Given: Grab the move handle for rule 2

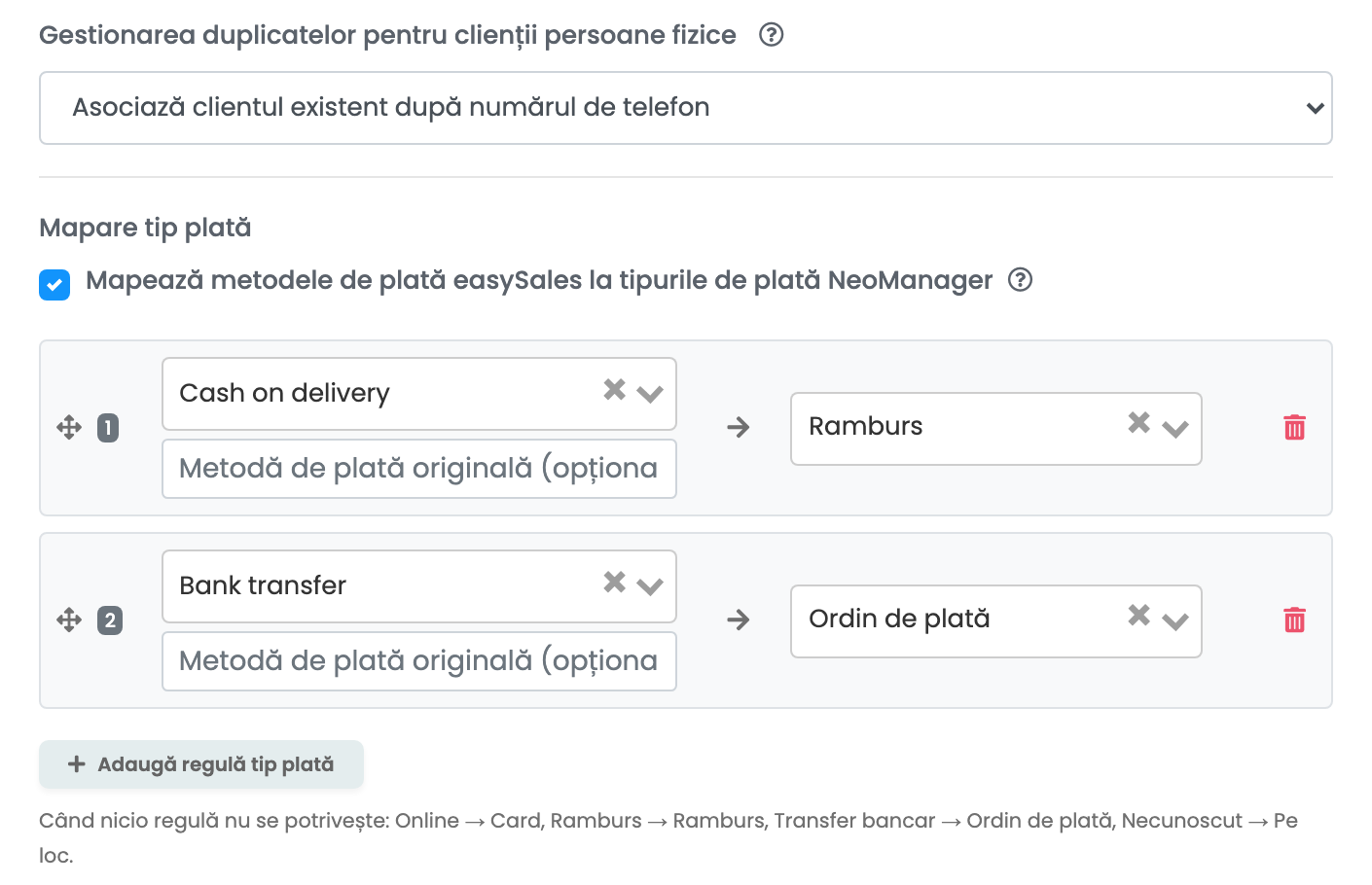Looking at the screenshot, I should point(69,619).
